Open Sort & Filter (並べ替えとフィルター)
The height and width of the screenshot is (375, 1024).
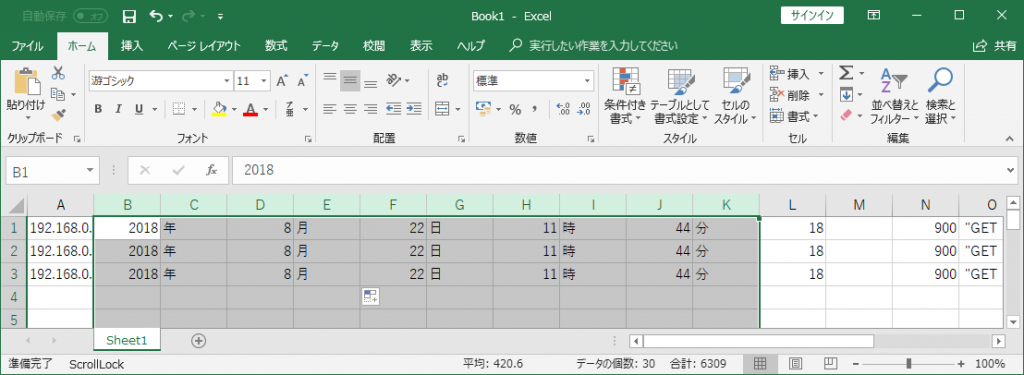895,96
